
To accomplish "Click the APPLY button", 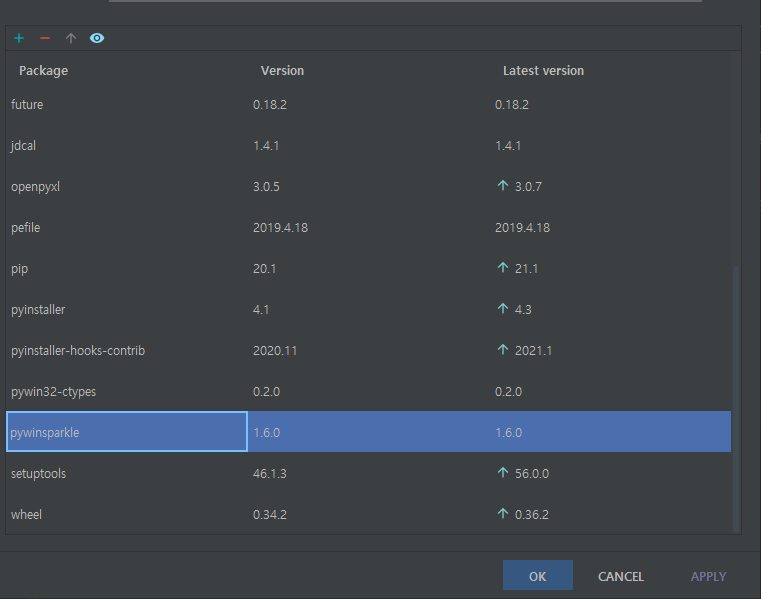I will tap(708, 576).
